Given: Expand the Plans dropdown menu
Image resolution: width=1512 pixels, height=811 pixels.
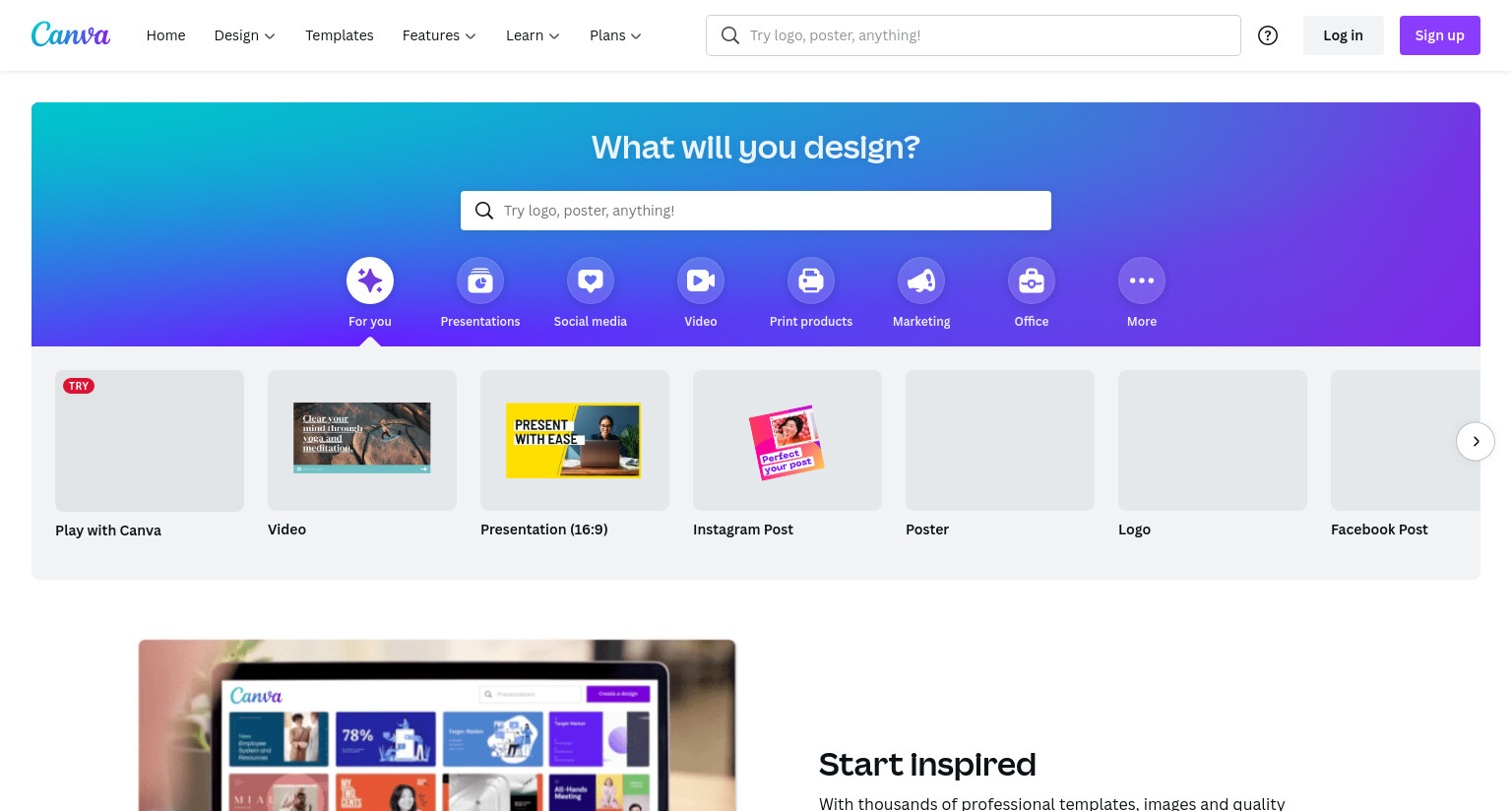Looking at the screenshot, I should point(615,35).
